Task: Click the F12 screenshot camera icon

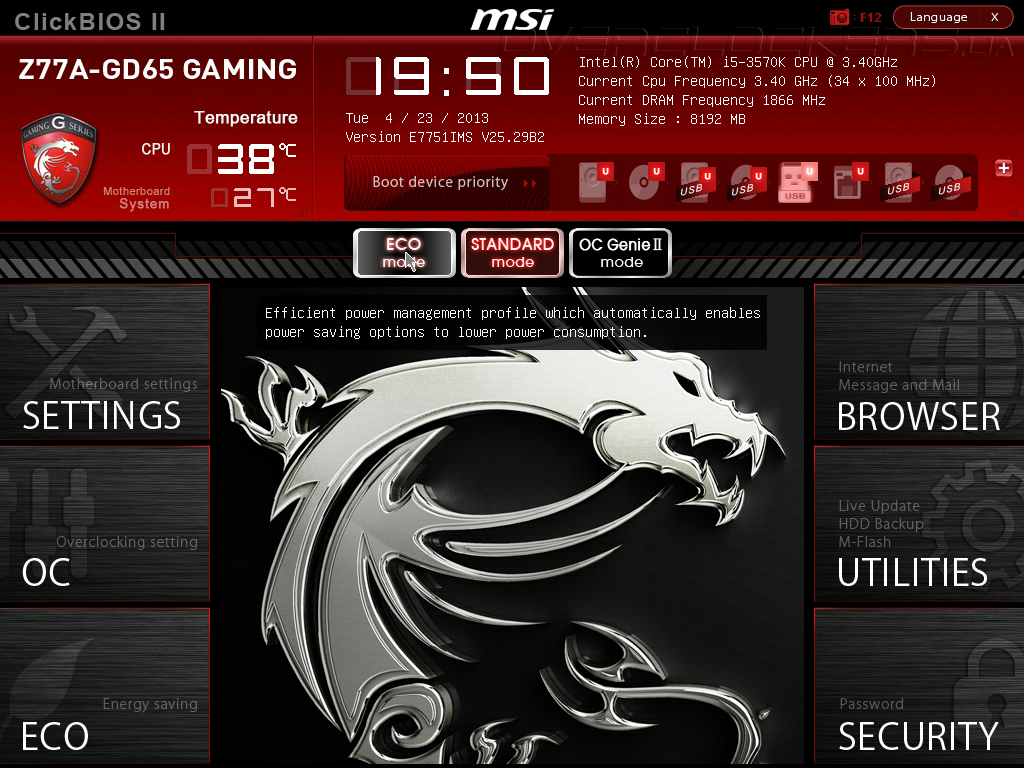Action: (839, 17)
